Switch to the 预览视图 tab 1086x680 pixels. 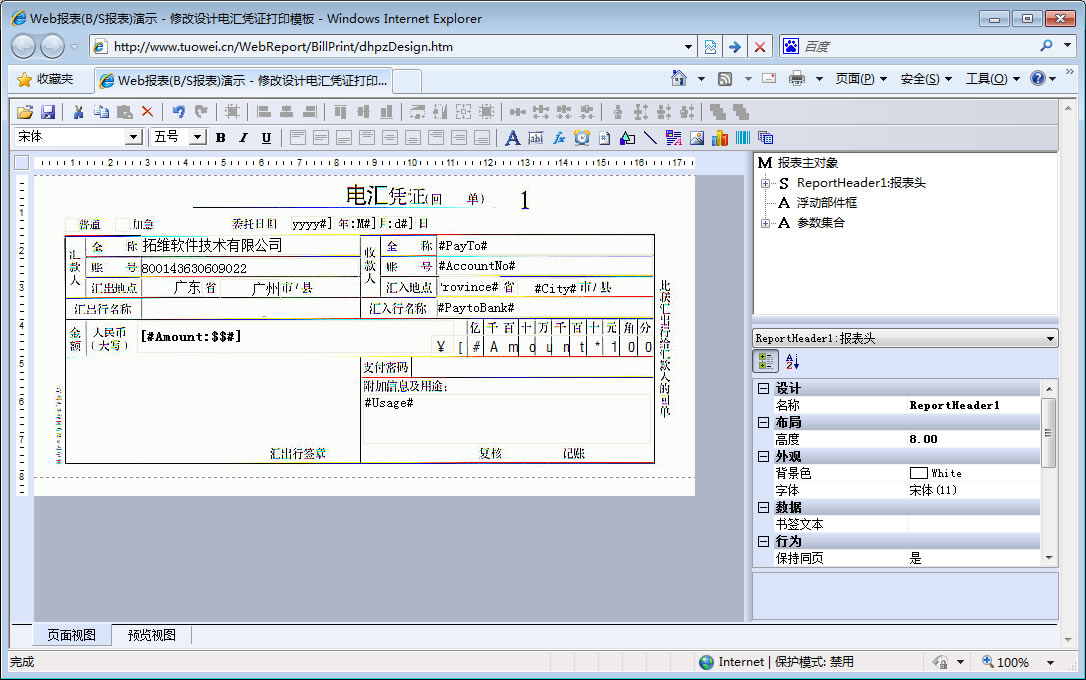[151, 635]
